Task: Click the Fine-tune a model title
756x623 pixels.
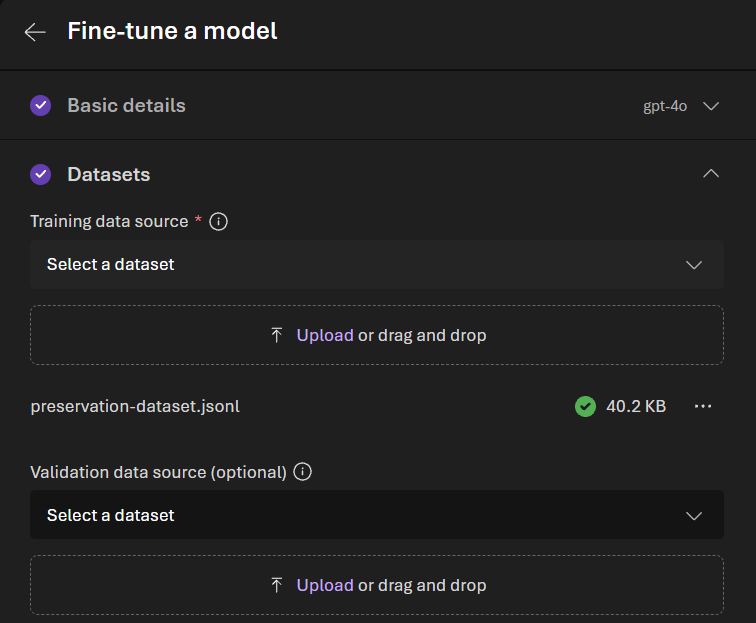Action: (x=172, y=31)
